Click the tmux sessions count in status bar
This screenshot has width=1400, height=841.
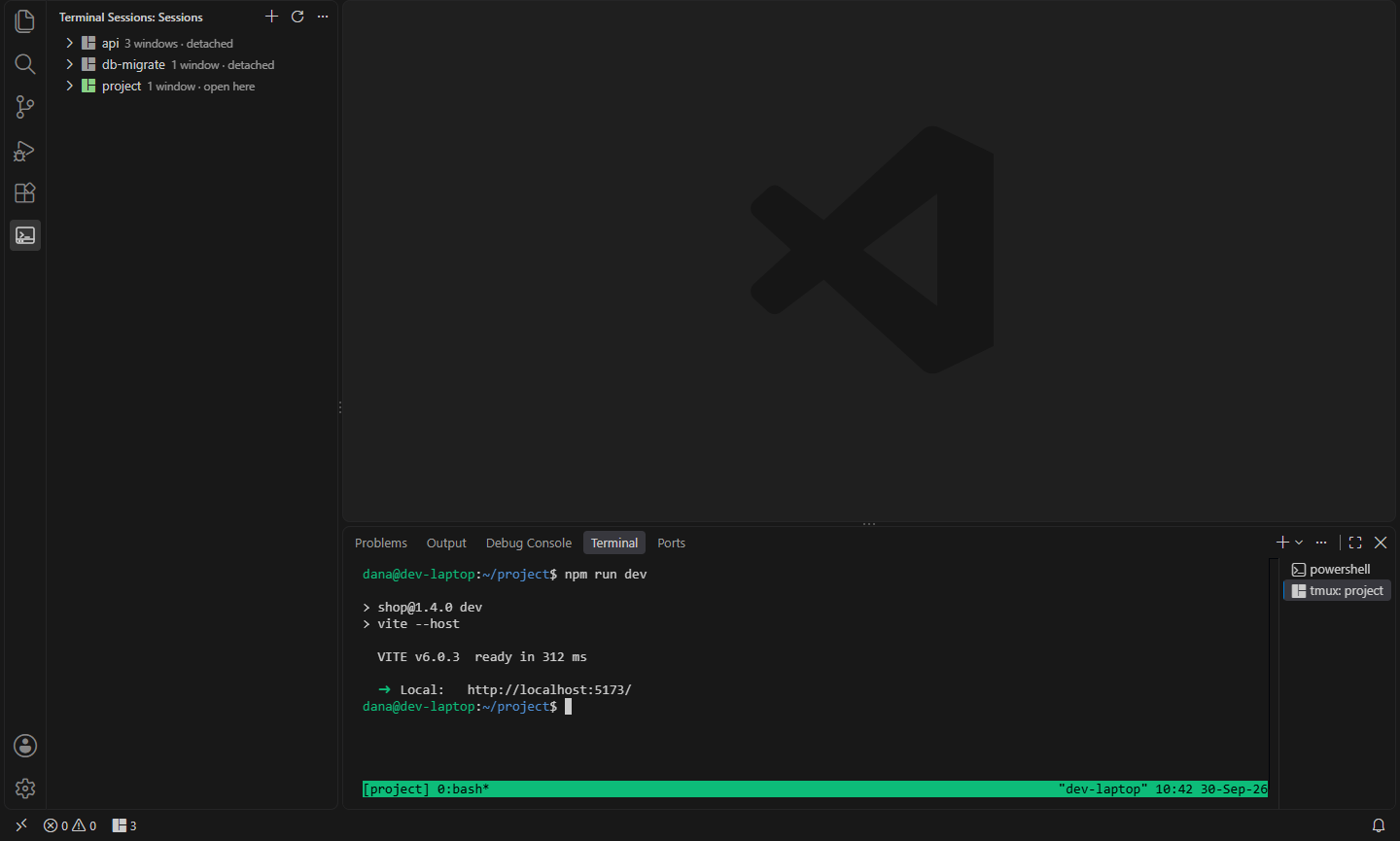(x=124, y=825)
